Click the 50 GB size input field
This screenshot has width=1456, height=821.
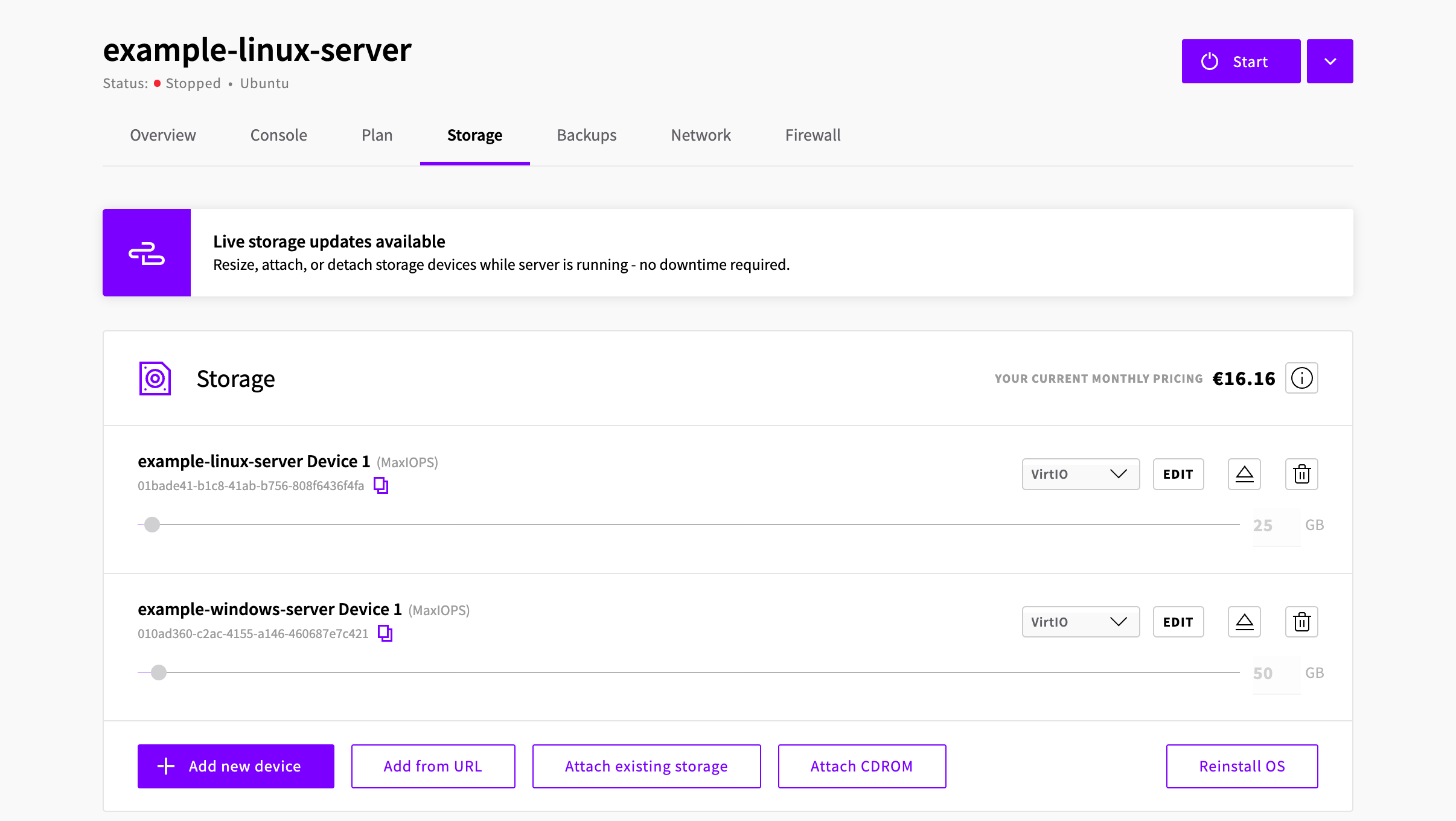[x=1276, y=674]
